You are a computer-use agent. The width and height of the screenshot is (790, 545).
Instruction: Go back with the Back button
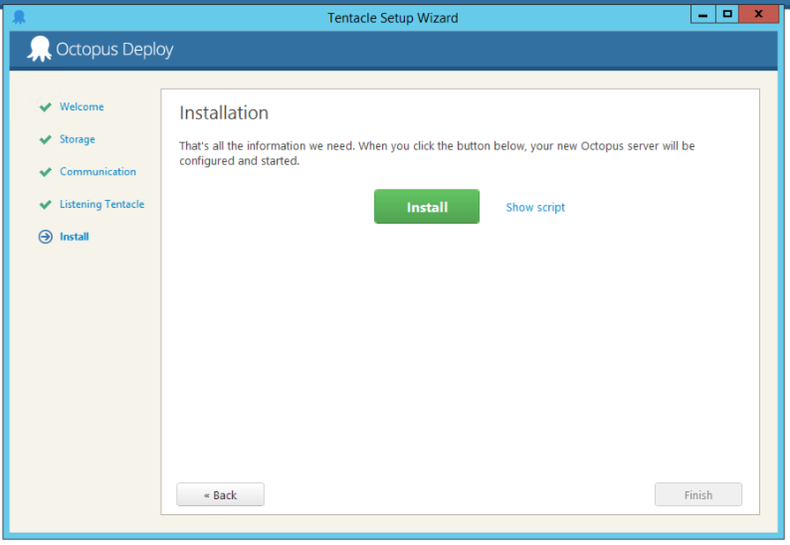point(220,495)
